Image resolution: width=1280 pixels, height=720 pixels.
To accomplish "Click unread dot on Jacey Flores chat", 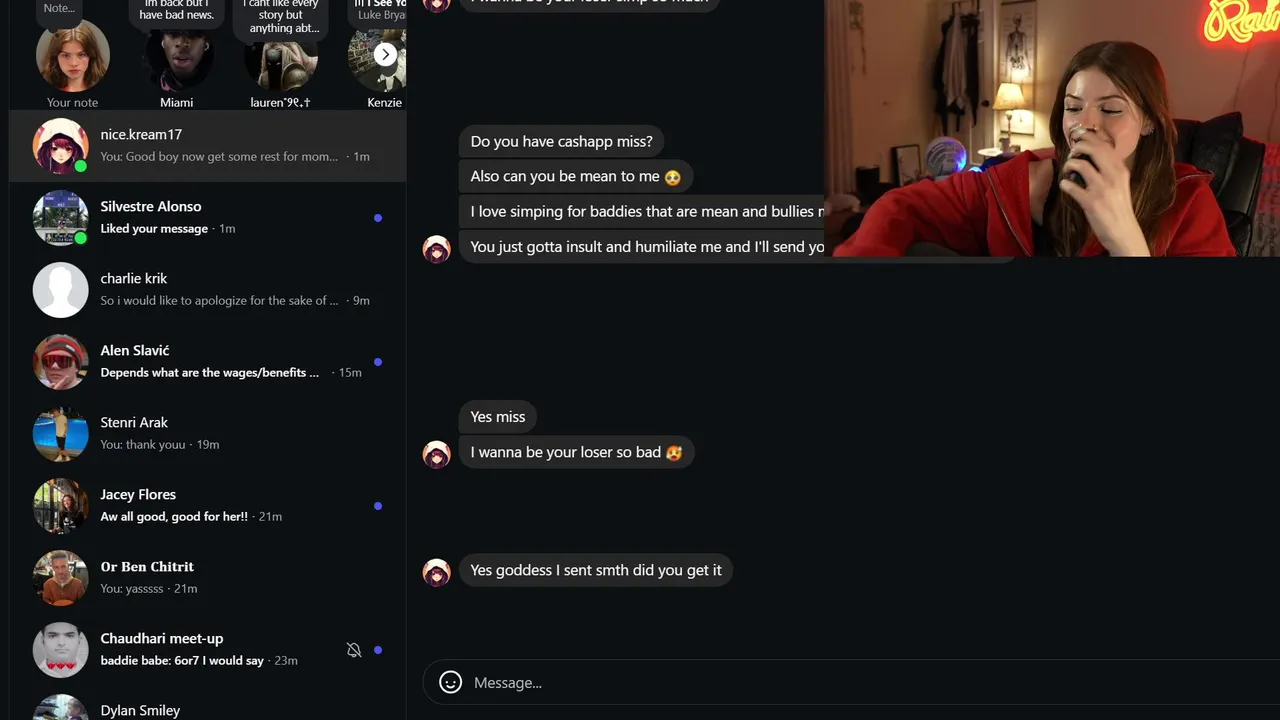I will (378, 506).
